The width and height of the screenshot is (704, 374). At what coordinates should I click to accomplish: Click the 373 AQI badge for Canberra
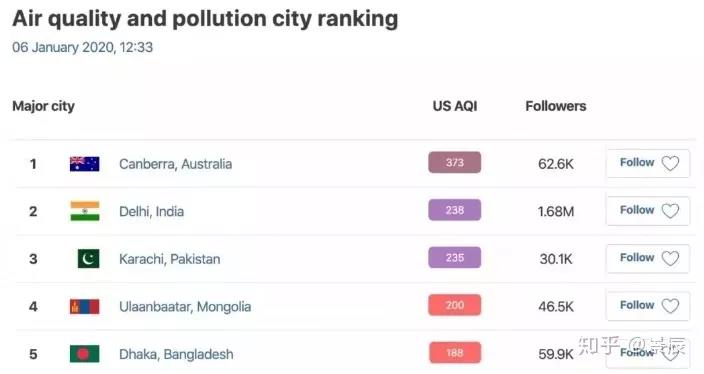(454, 163)
